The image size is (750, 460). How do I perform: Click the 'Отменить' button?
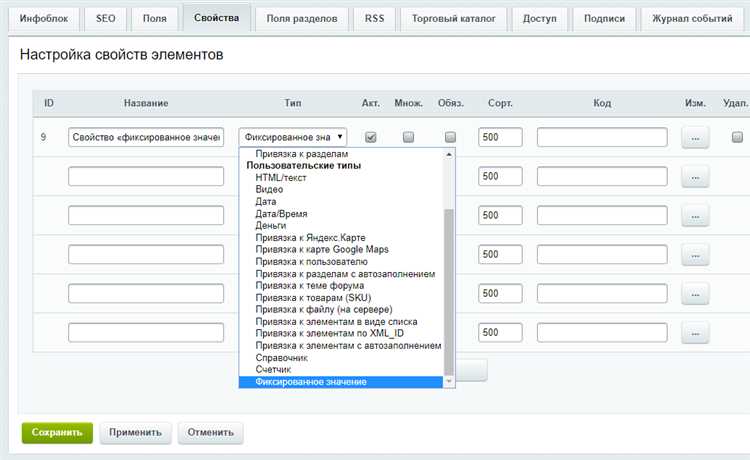click(210, 433)
